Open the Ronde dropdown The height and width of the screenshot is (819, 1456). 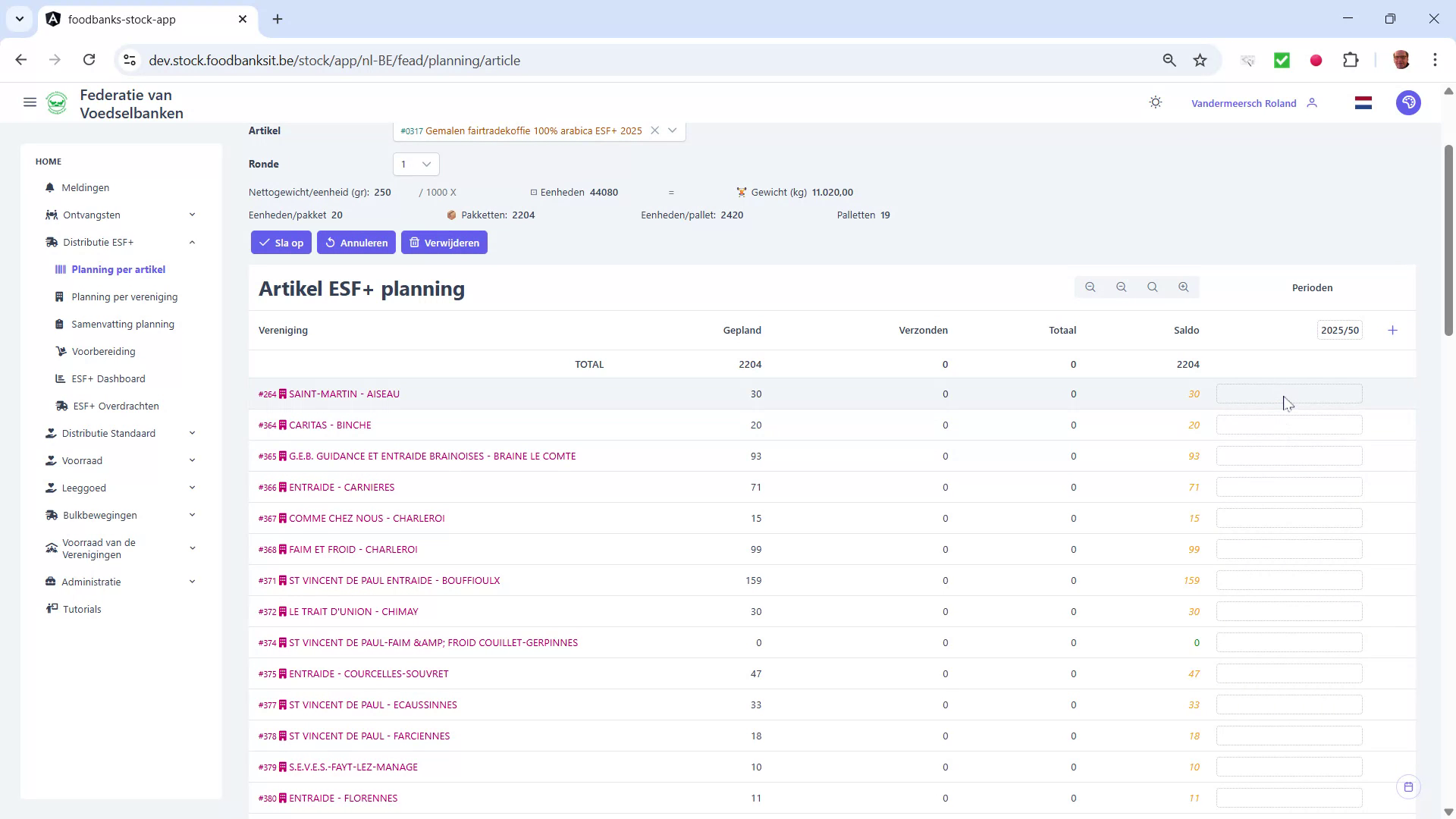point(415,164)
